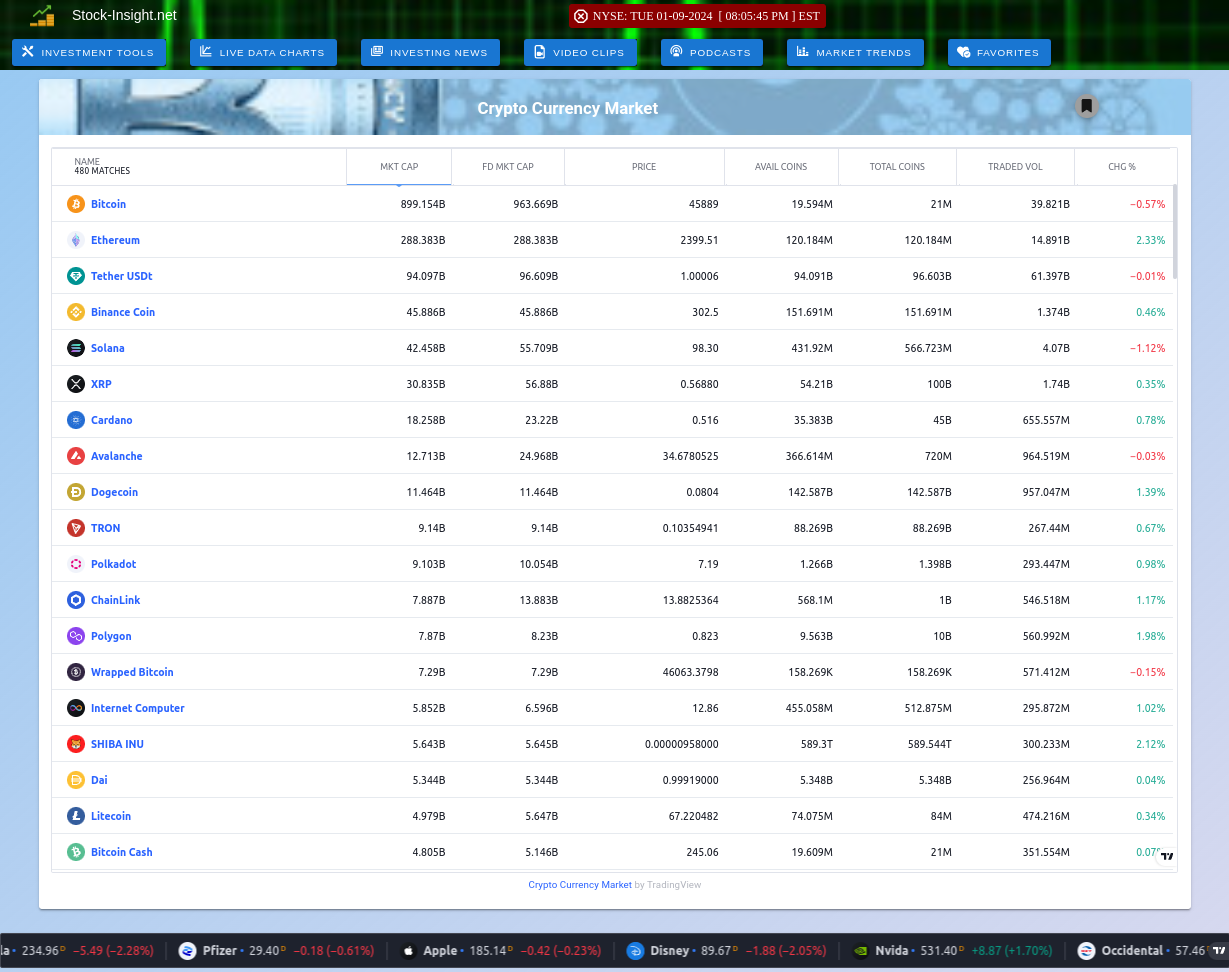1229x972 pixels.
Task: Click the NAME column header
Action: 200,167
